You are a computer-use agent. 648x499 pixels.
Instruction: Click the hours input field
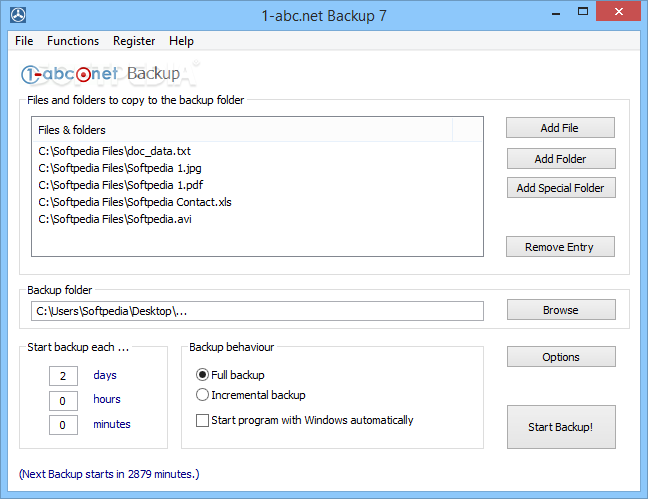point(63,401)
